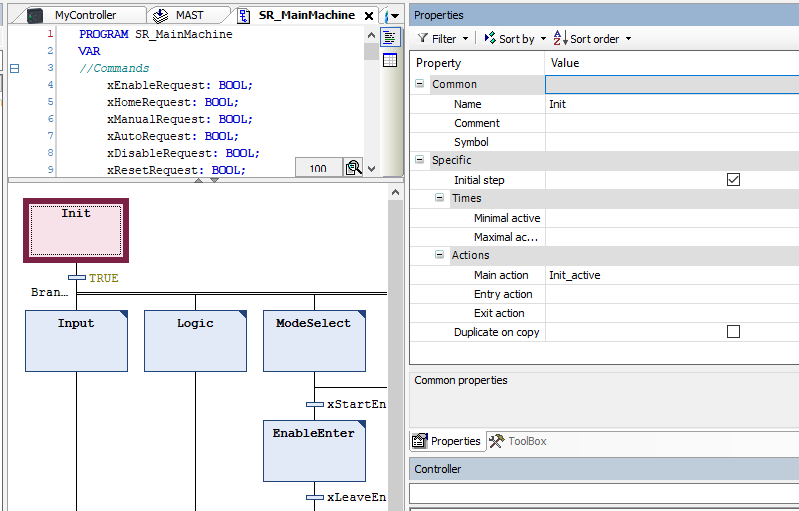Uncheck the Initial step checkbox
This screenshot has width=799, height=511.
tap(733, 180)
